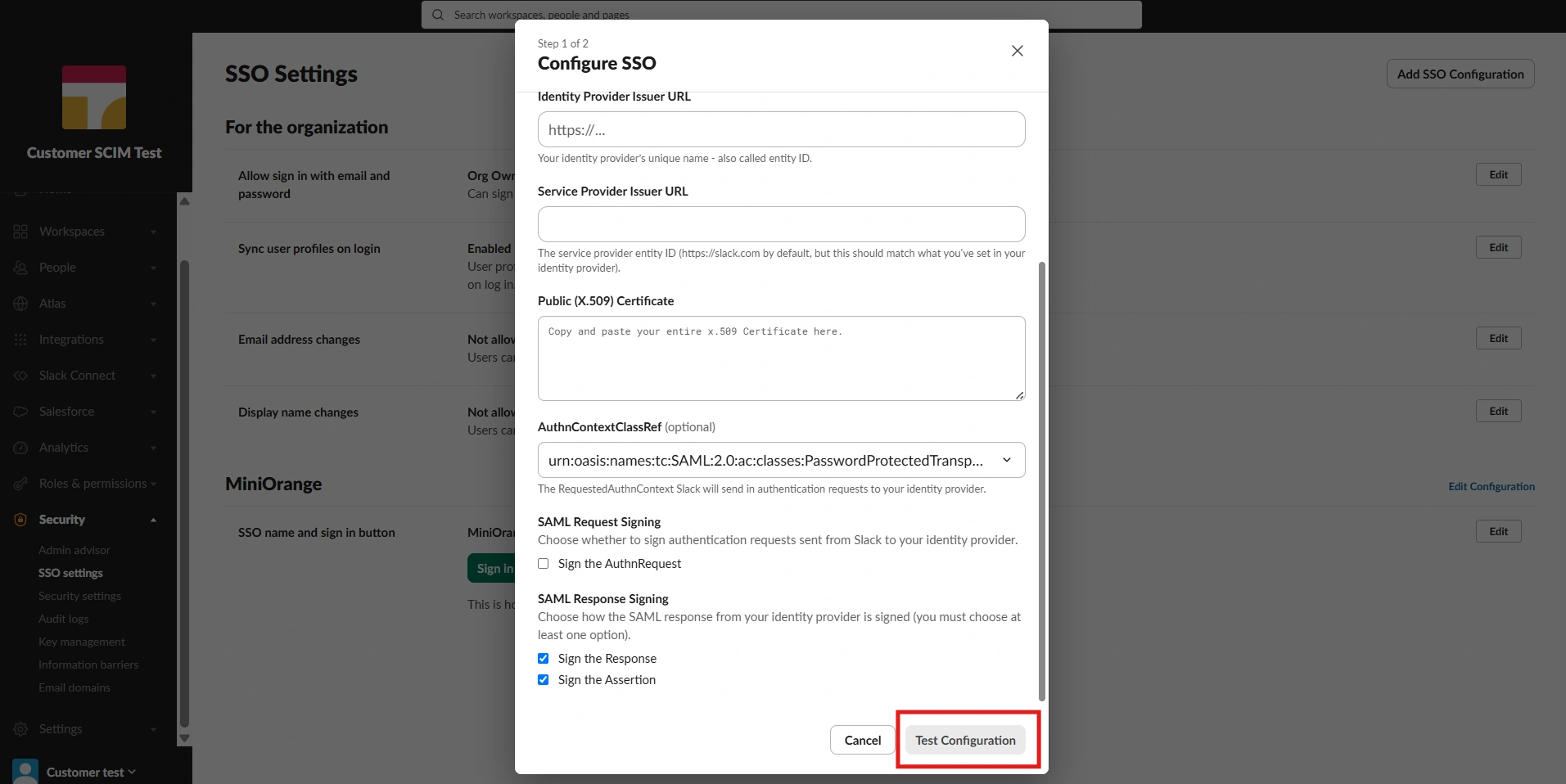Click the Slack Connect diamond icon
This screenshot has width=1566, height=784.
(x=20, y=376)
